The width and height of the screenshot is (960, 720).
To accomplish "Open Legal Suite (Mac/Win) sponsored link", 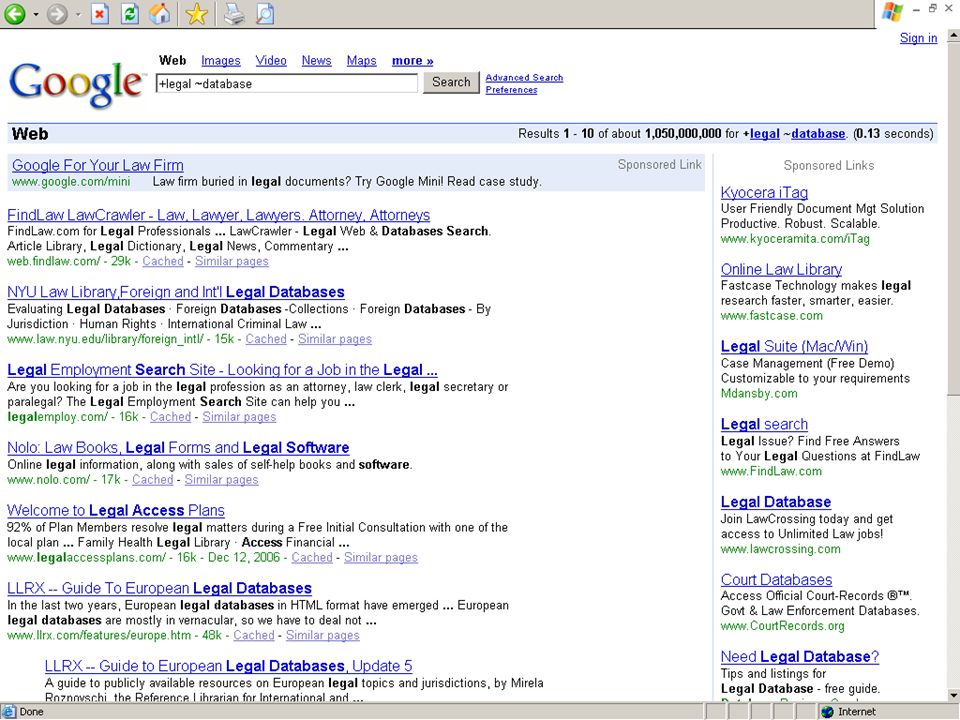I will click(x=794, y=347).
